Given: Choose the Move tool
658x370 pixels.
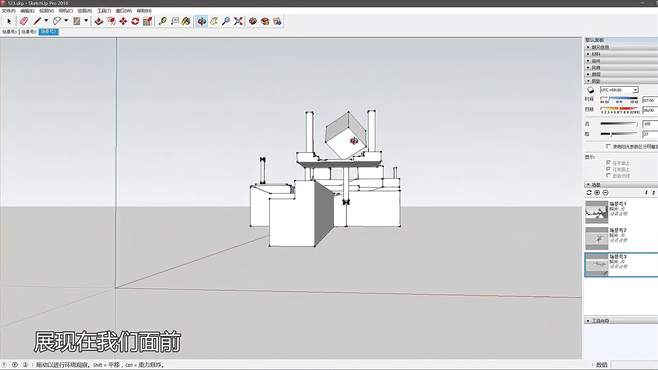Looking at the screenshot, I should coord(123,21).
